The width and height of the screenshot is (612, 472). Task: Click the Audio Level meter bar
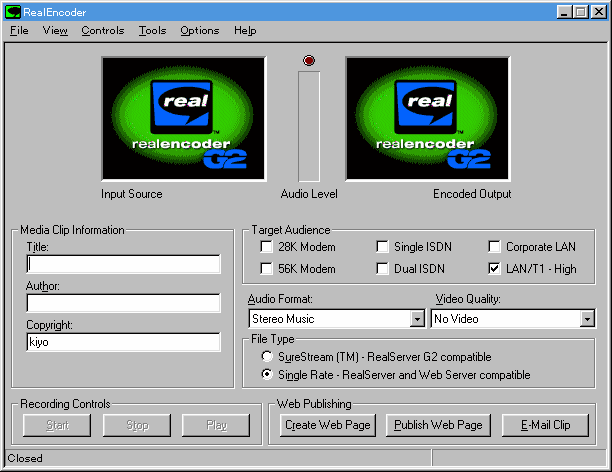point(308,125)
